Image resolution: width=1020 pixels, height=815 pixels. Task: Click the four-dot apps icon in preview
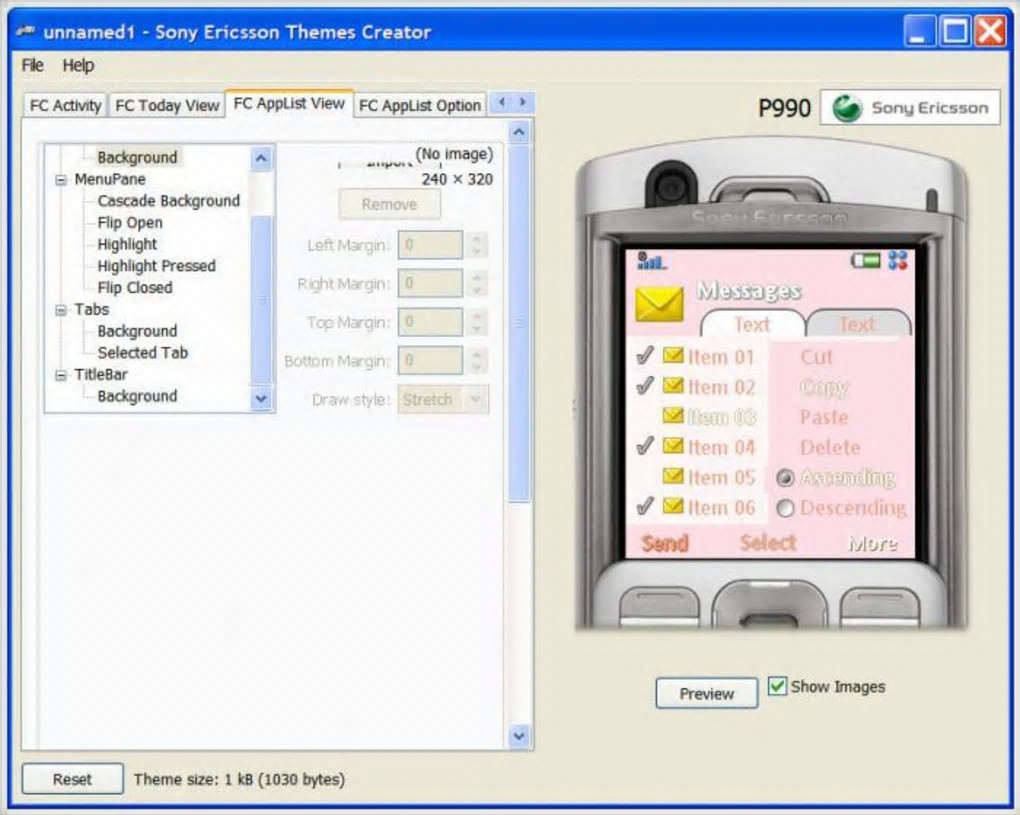898,261
